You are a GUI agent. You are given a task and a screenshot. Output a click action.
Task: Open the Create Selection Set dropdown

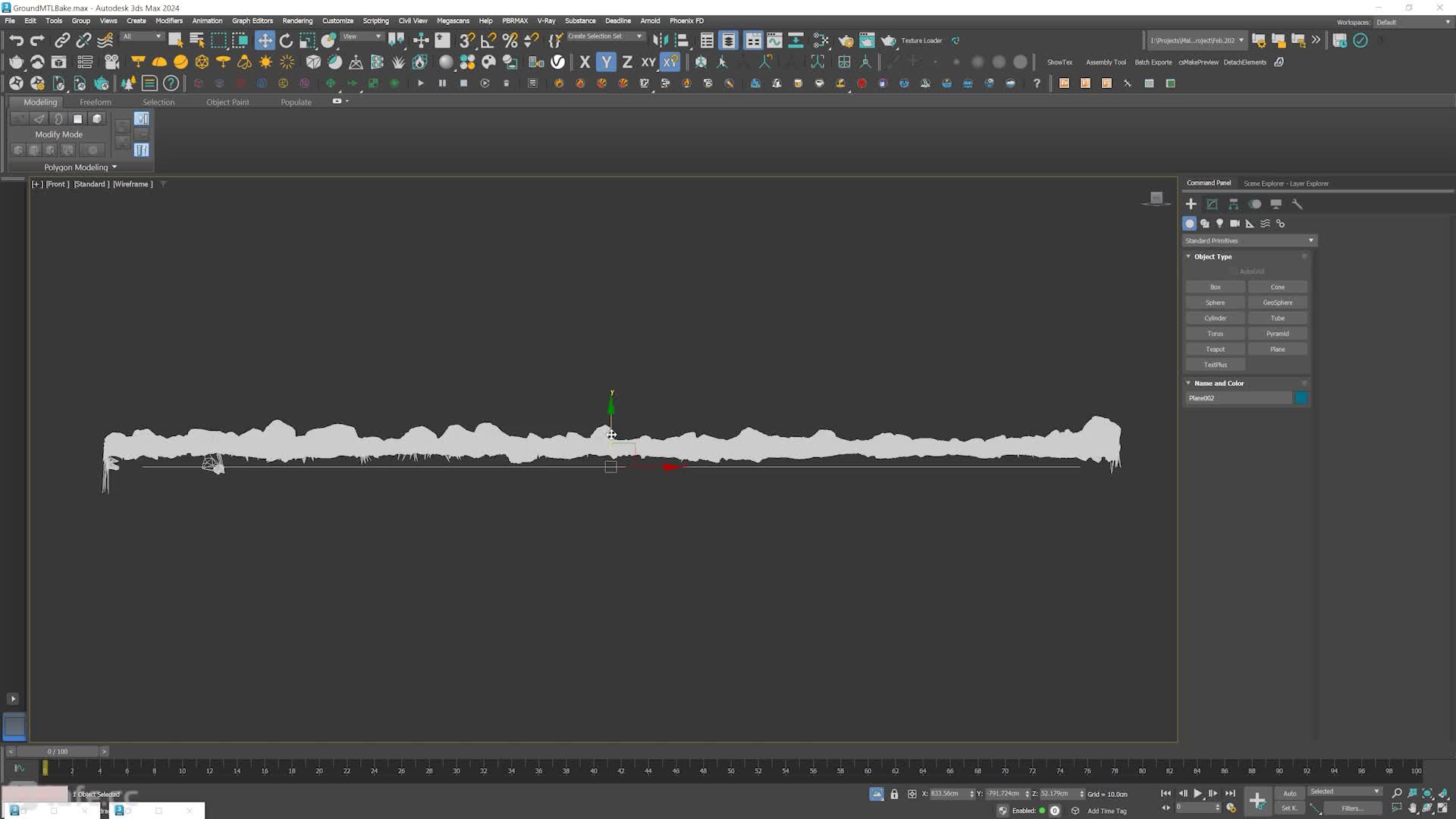point(604,36)
